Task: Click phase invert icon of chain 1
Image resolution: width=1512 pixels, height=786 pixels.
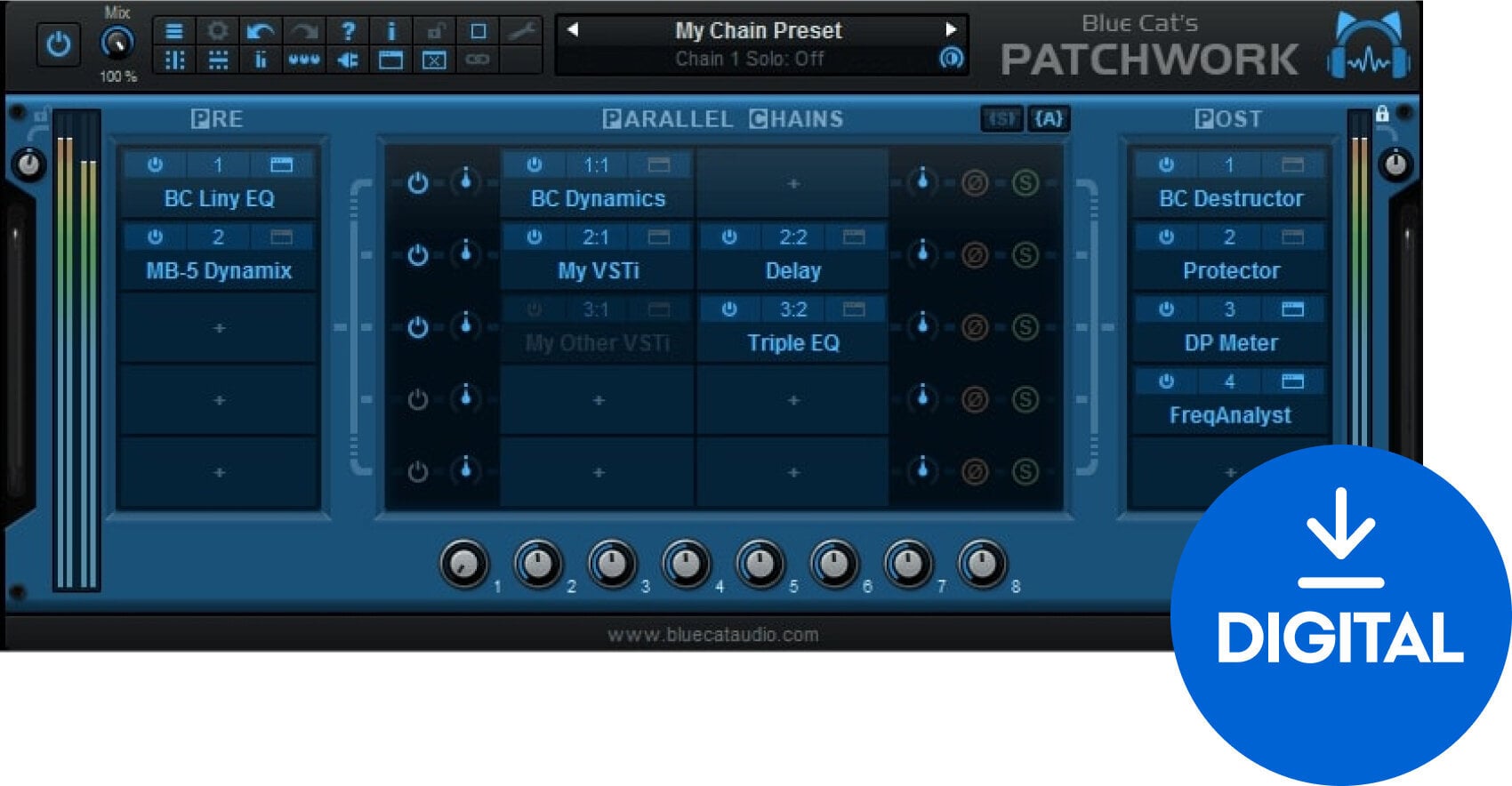Action: [975, 183]
